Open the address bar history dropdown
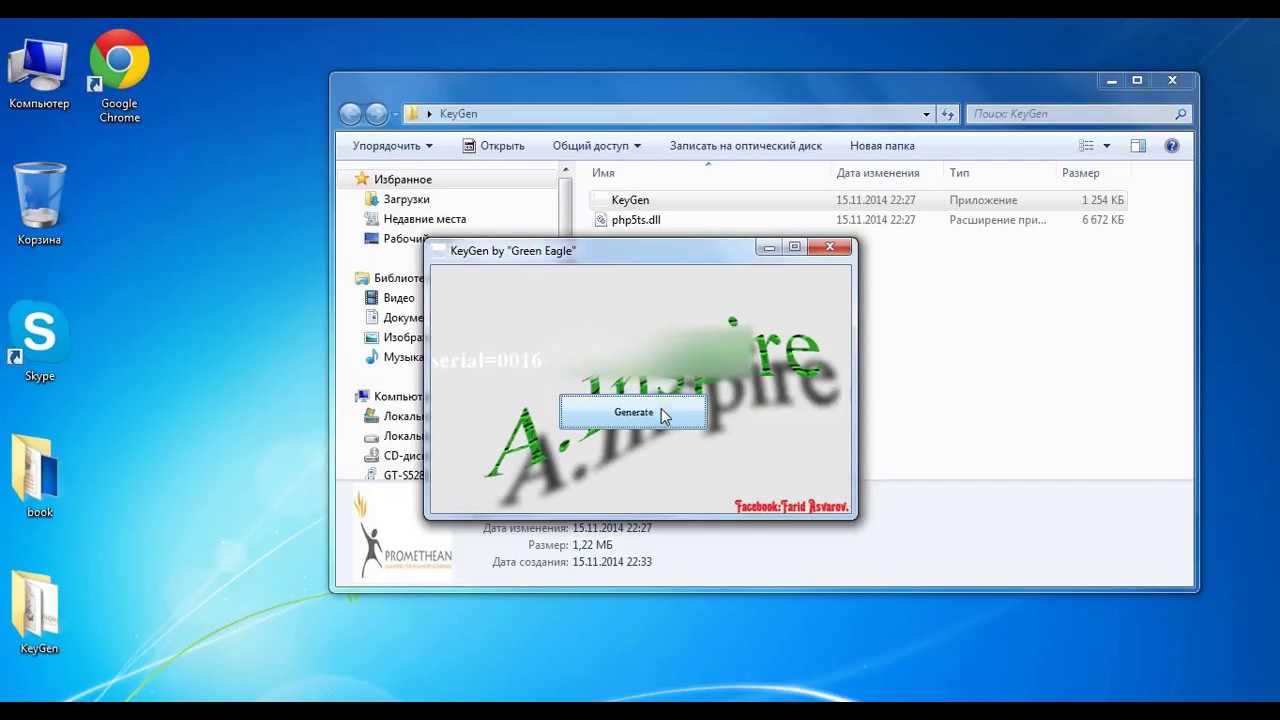This screenshot has height=720, width=1280. (x=926, y=114)
